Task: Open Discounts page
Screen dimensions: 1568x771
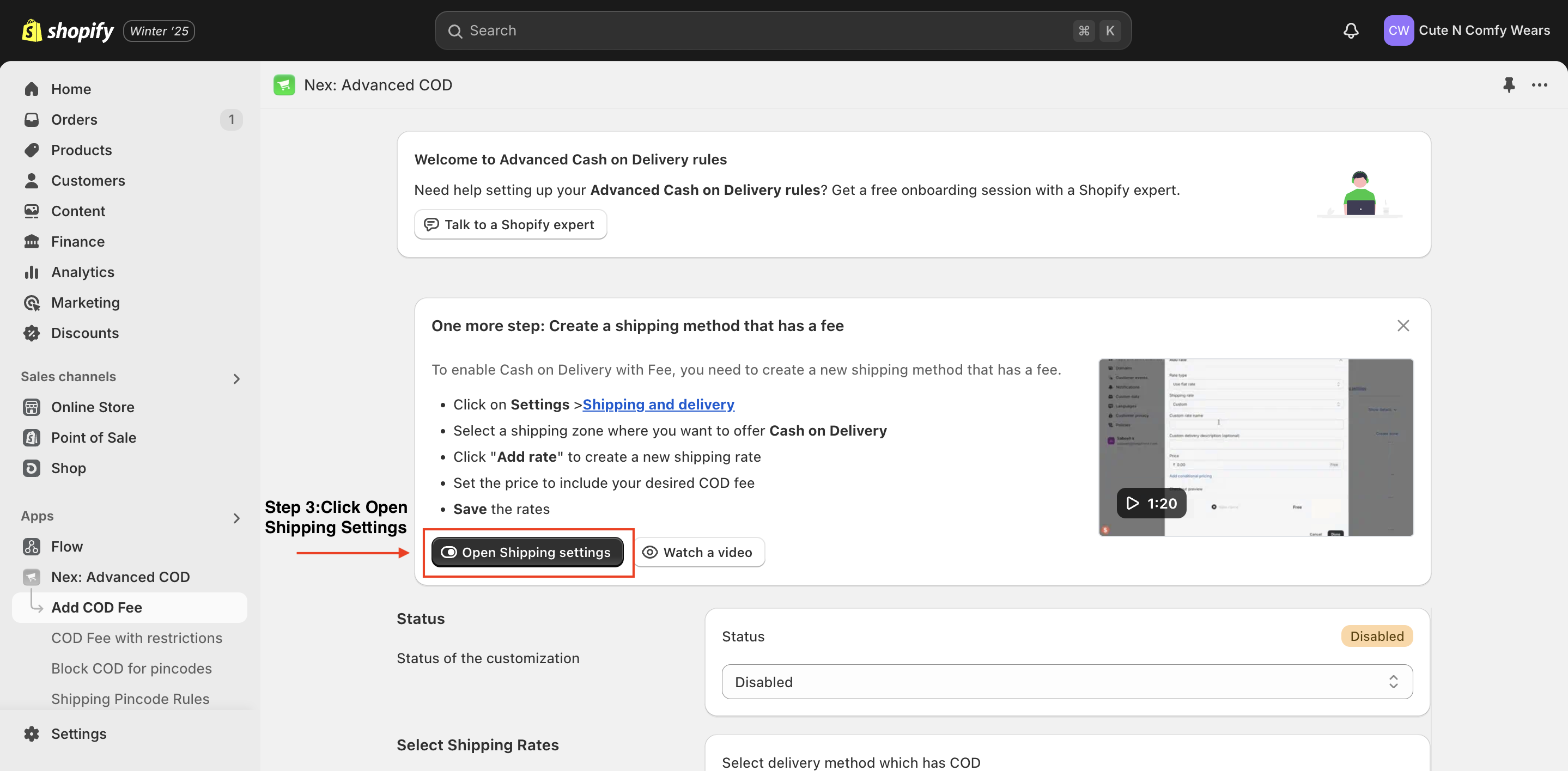Action: pos(84,333)
